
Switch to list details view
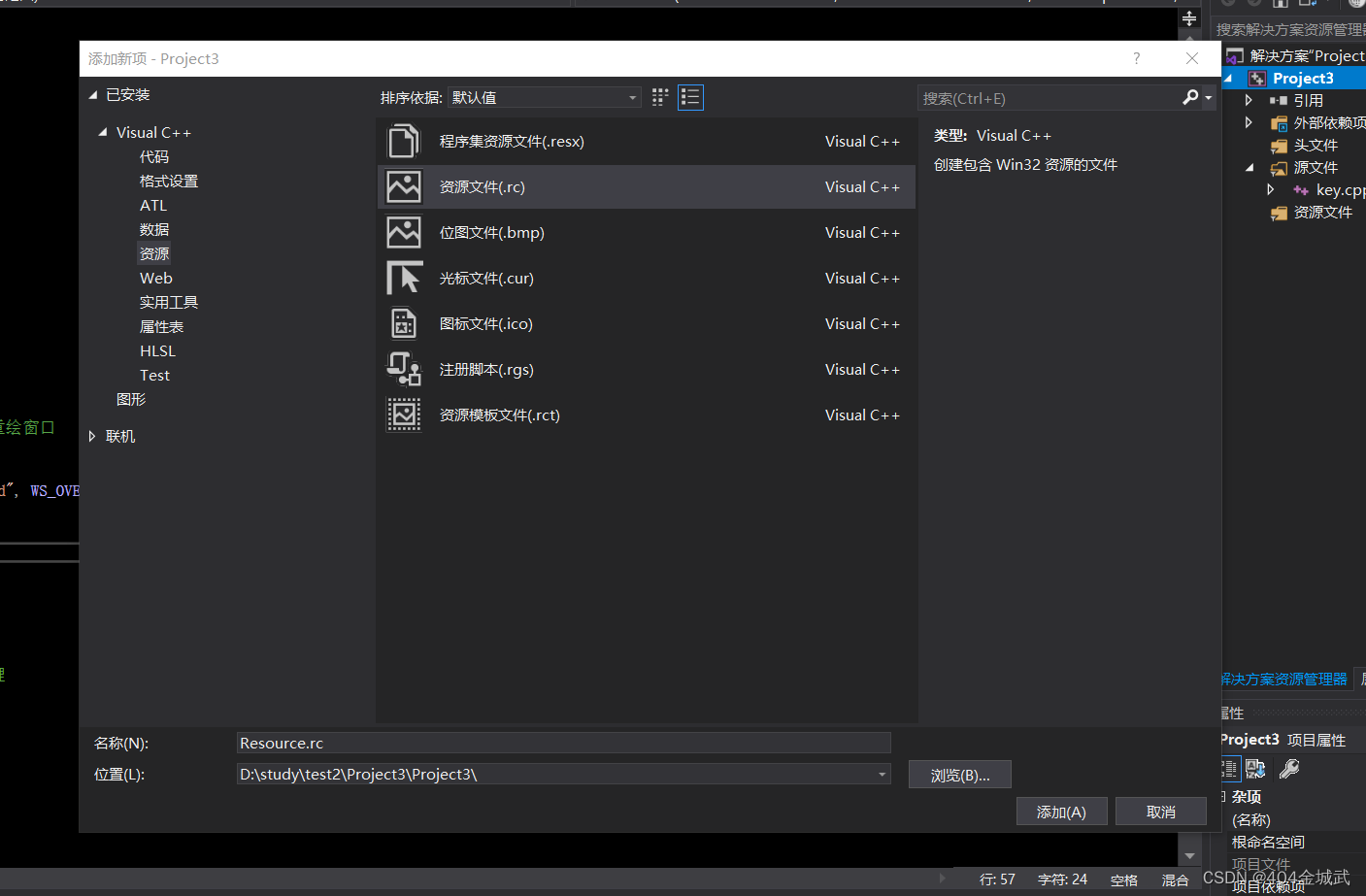pos(690,97)
